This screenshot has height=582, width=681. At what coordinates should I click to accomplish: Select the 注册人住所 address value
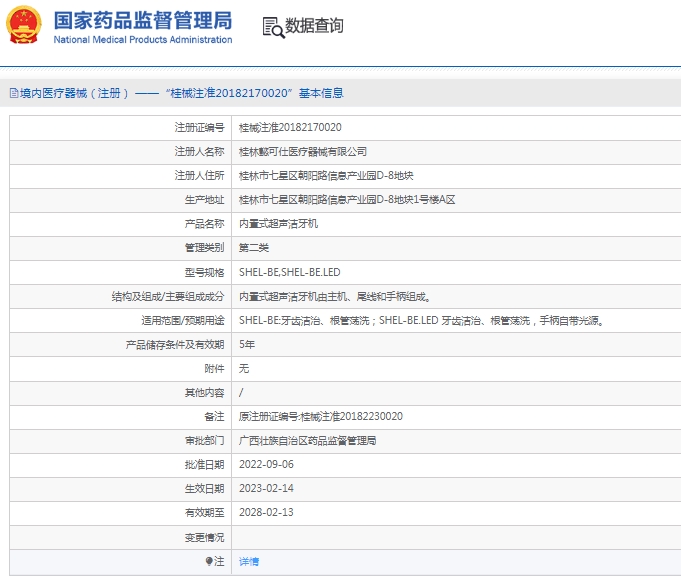326,175
